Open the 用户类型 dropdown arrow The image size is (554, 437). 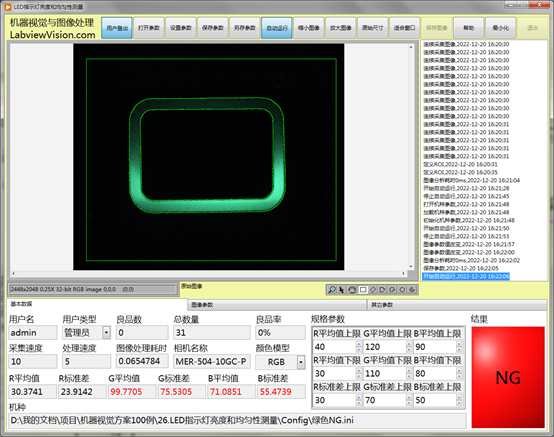(x=106, y=332)
